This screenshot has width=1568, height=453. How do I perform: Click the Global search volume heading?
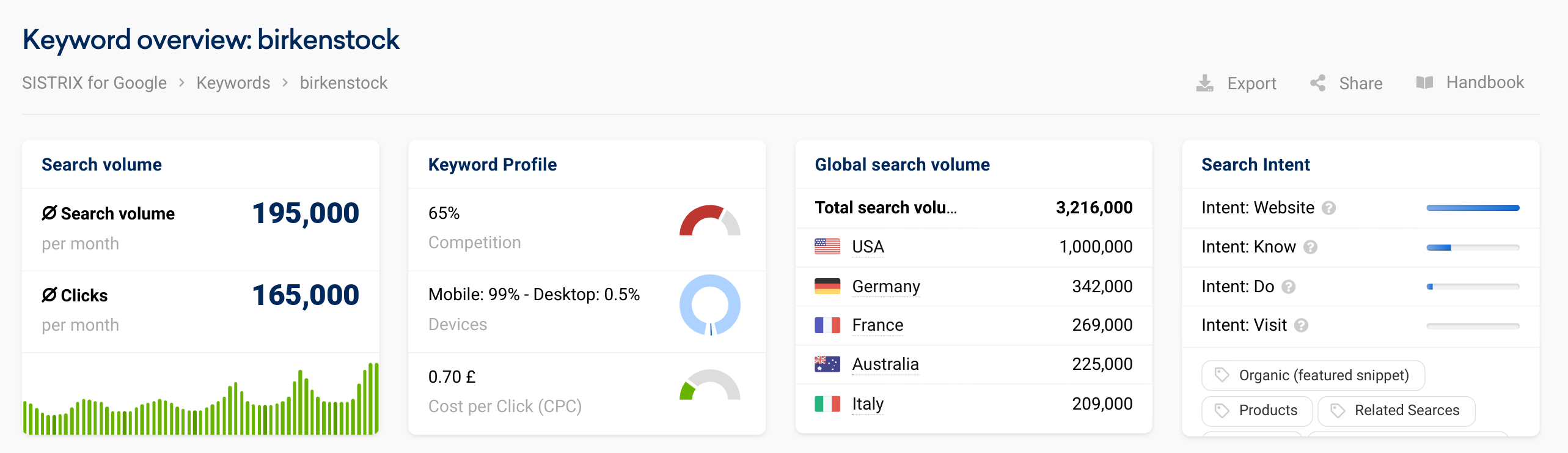point(902,164)
